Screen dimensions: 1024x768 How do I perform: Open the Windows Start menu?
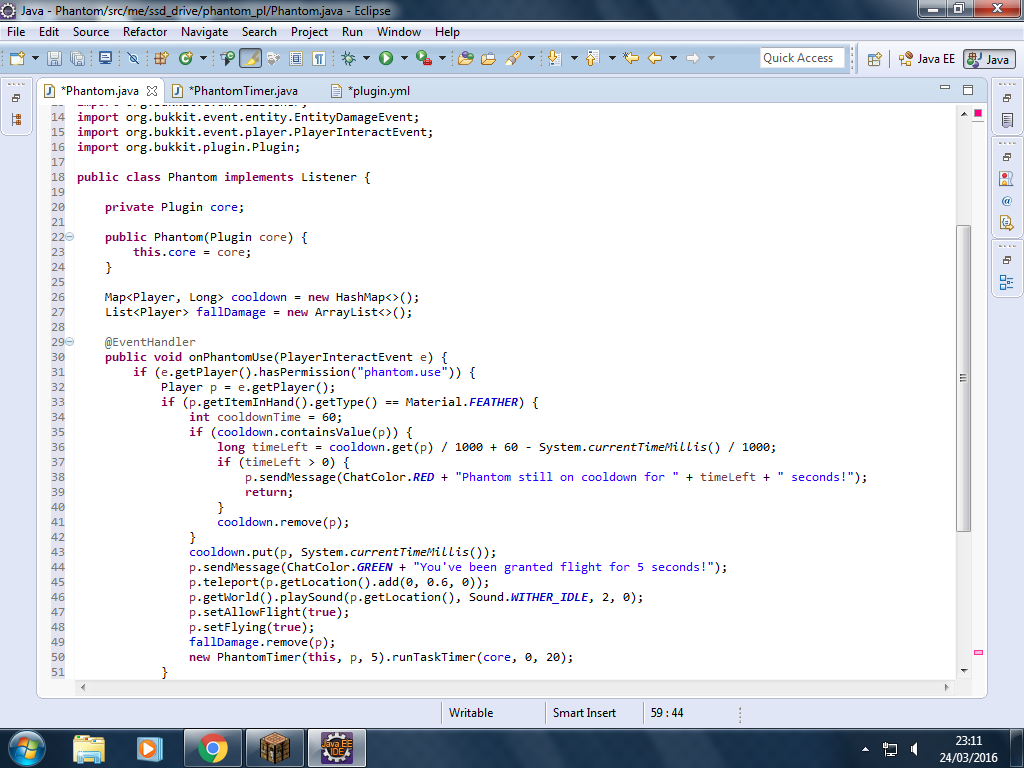pos(26,748)
